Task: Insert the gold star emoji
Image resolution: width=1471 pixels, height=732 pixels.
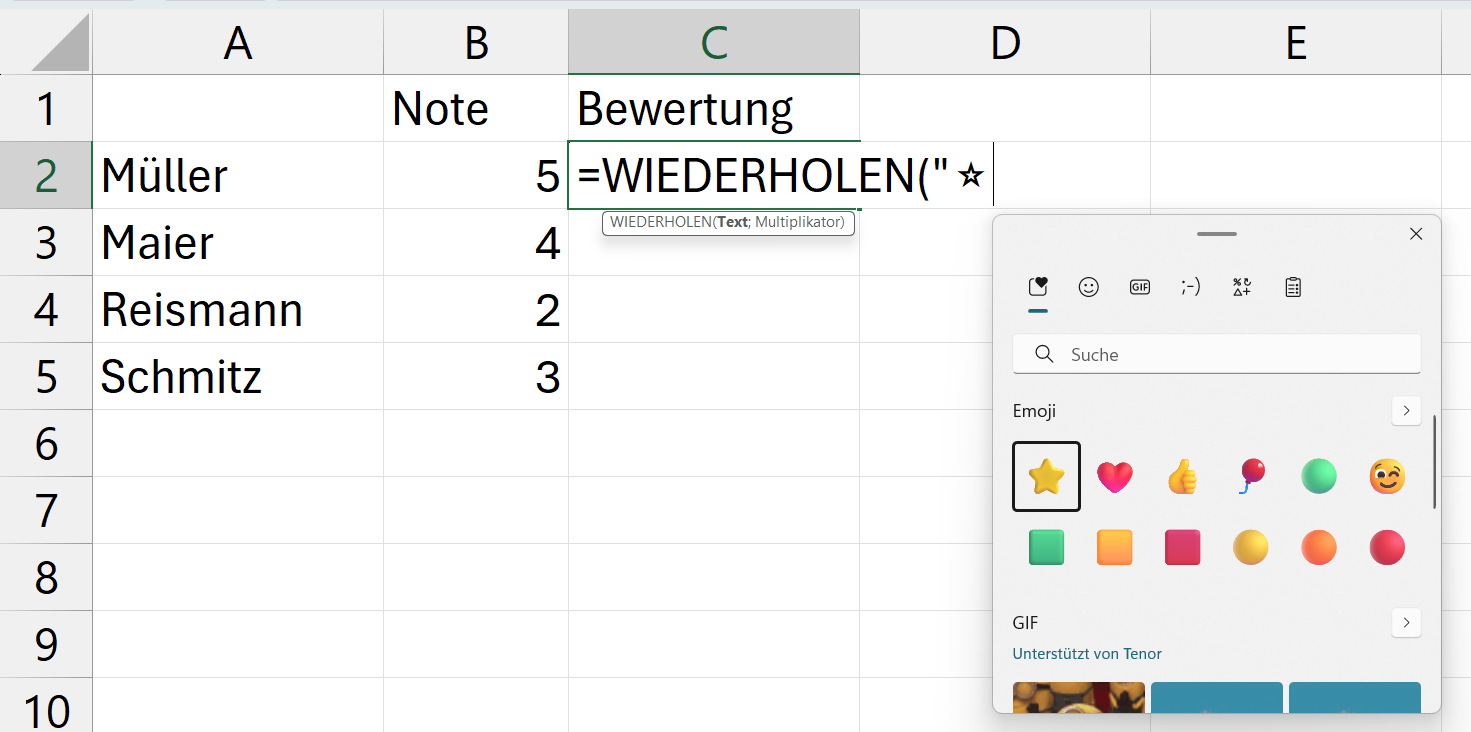Action: (x=1046, y=477)
